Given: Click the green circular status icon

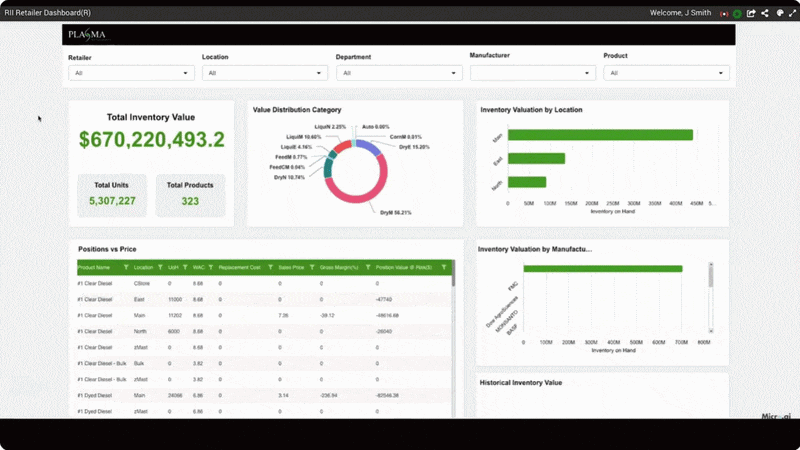Looking at the screenshot, I should pyautogui.click(x=737, y=14).
